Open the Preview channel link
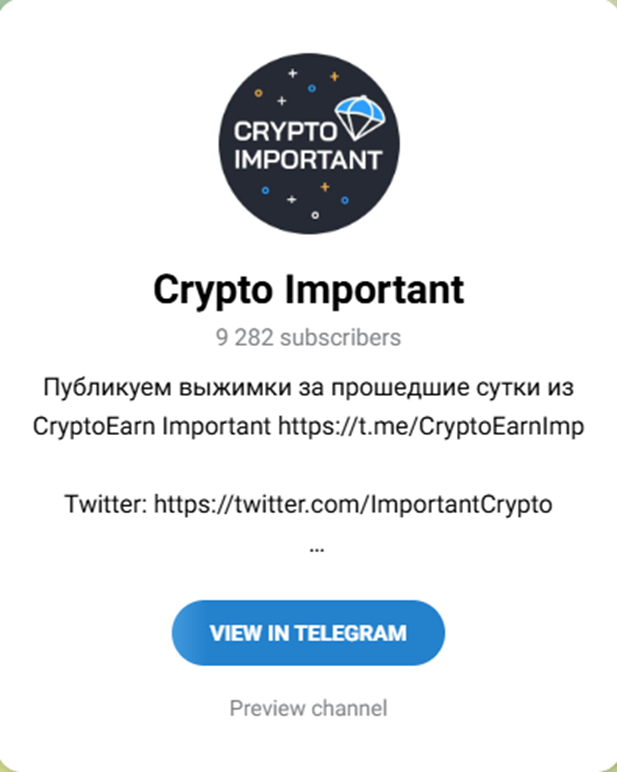 (x=309, y=708)
